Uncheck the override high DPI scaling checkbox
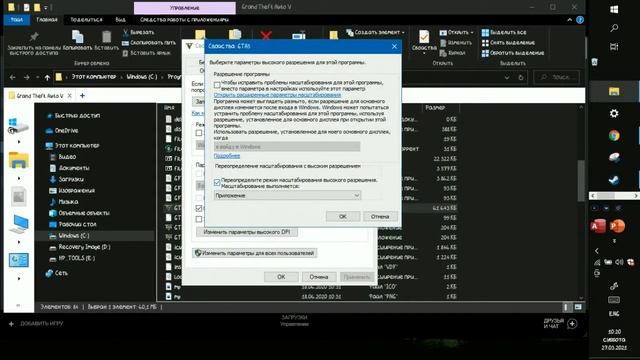Screen dimensions: 640x360 point(217,182)
